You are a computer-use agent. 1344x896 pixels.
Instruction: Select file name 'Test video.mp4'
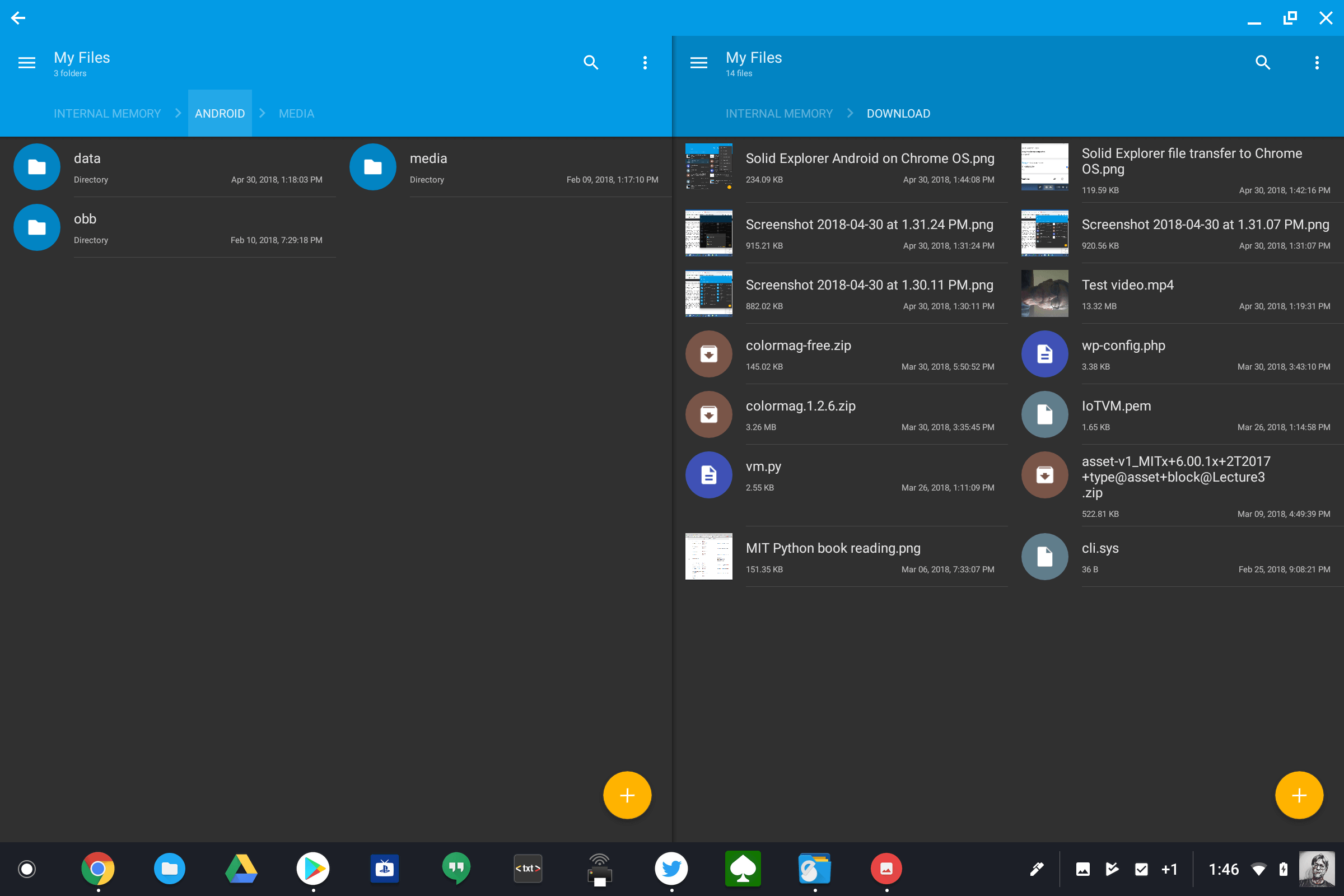(1127, 285)
